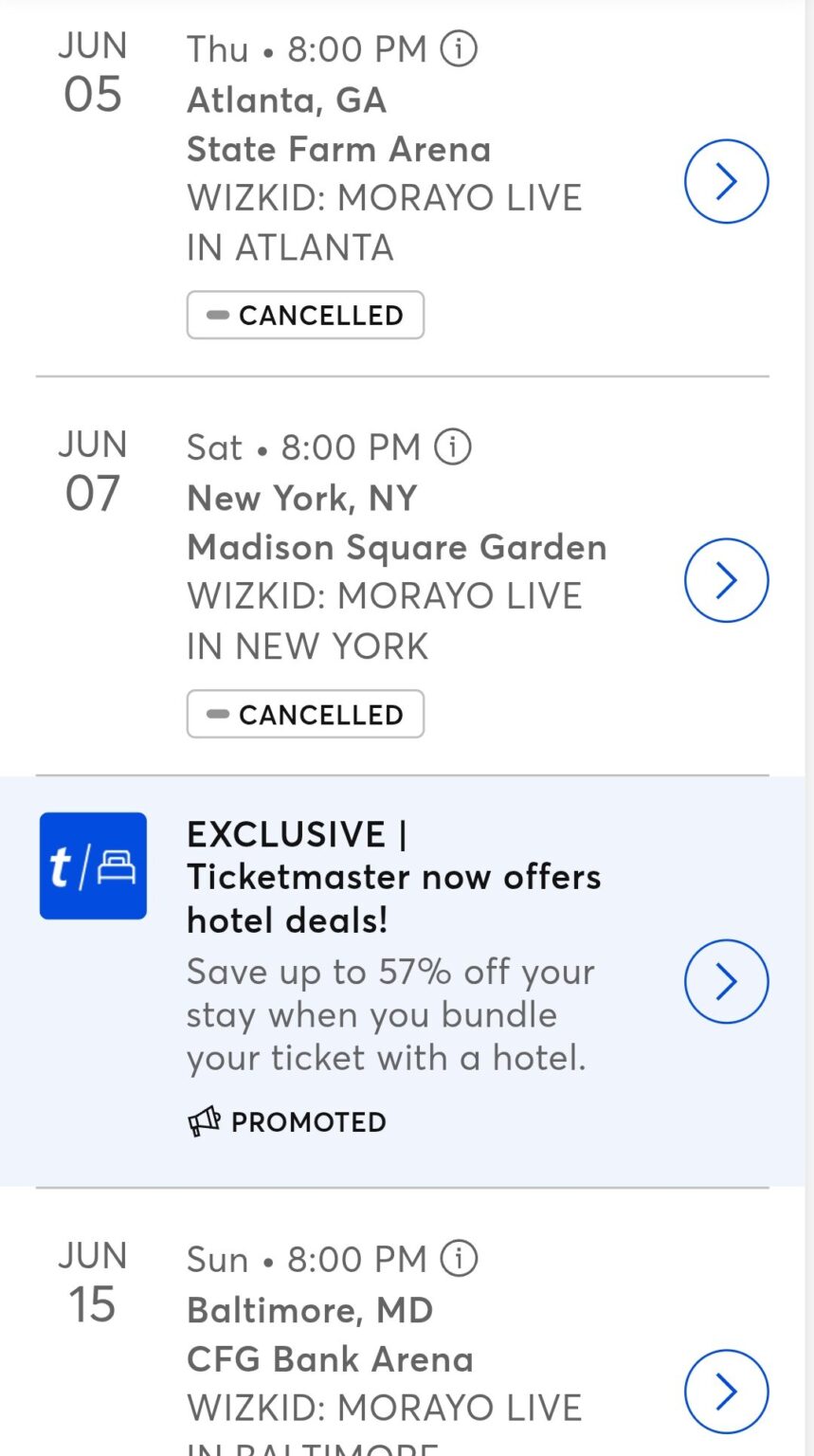814x1456 pixels.
Task: Open the New York event via arrow button
Action: pyautogui.click(x=726, y=580)
